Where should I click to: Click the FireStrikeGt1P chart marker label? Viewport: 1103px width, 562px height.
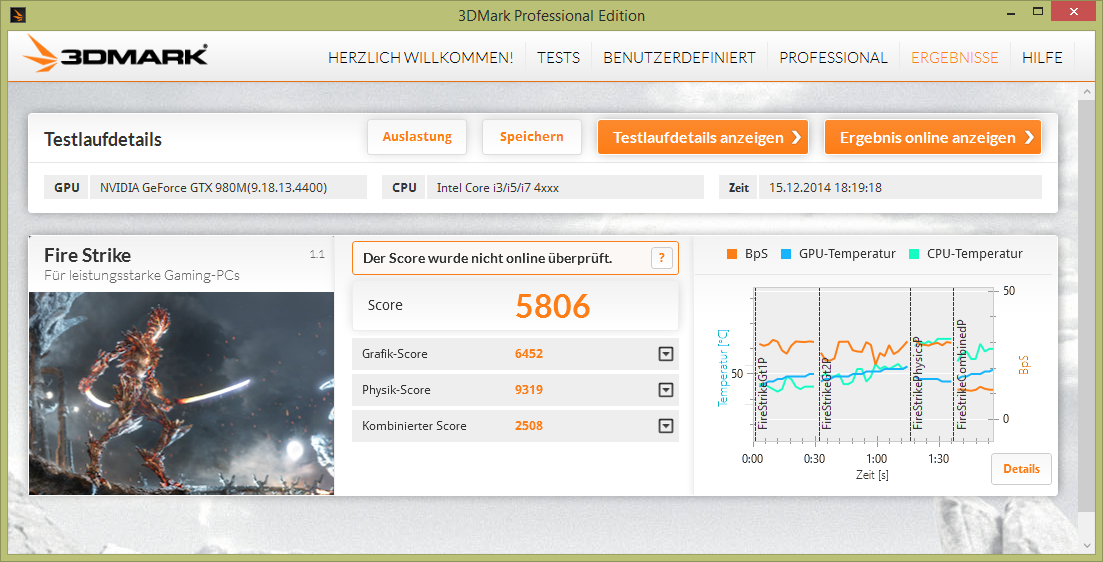764,392
